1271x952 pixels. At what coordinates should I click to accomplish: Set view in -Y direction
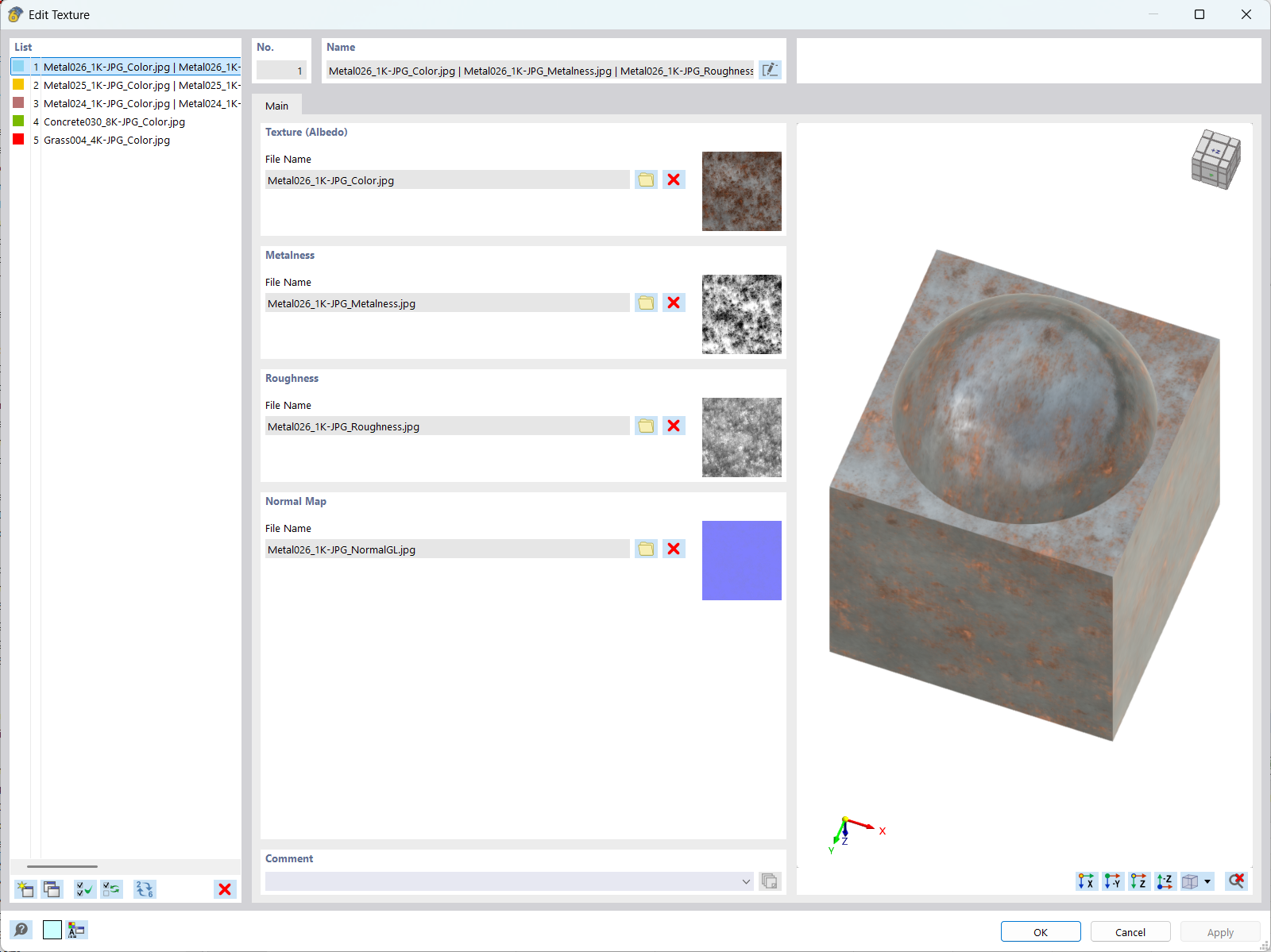pos(1114,881)
